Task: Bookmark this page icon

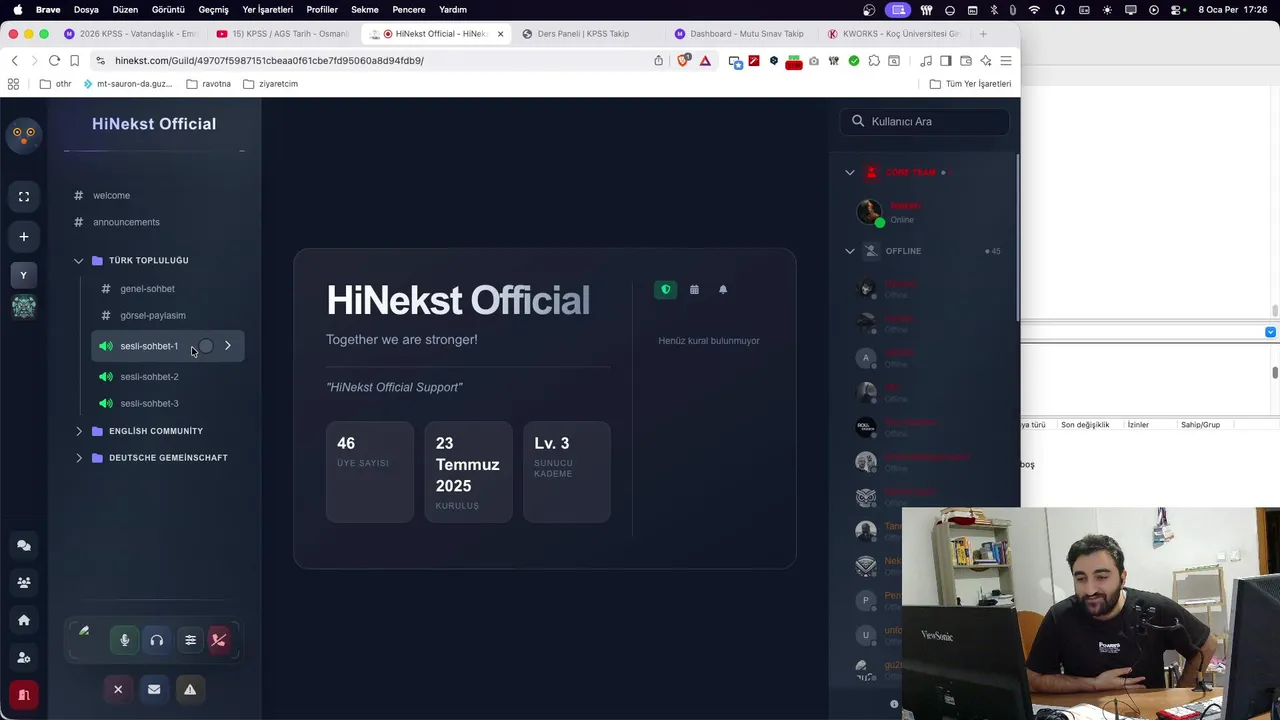Action: point(74,61)
